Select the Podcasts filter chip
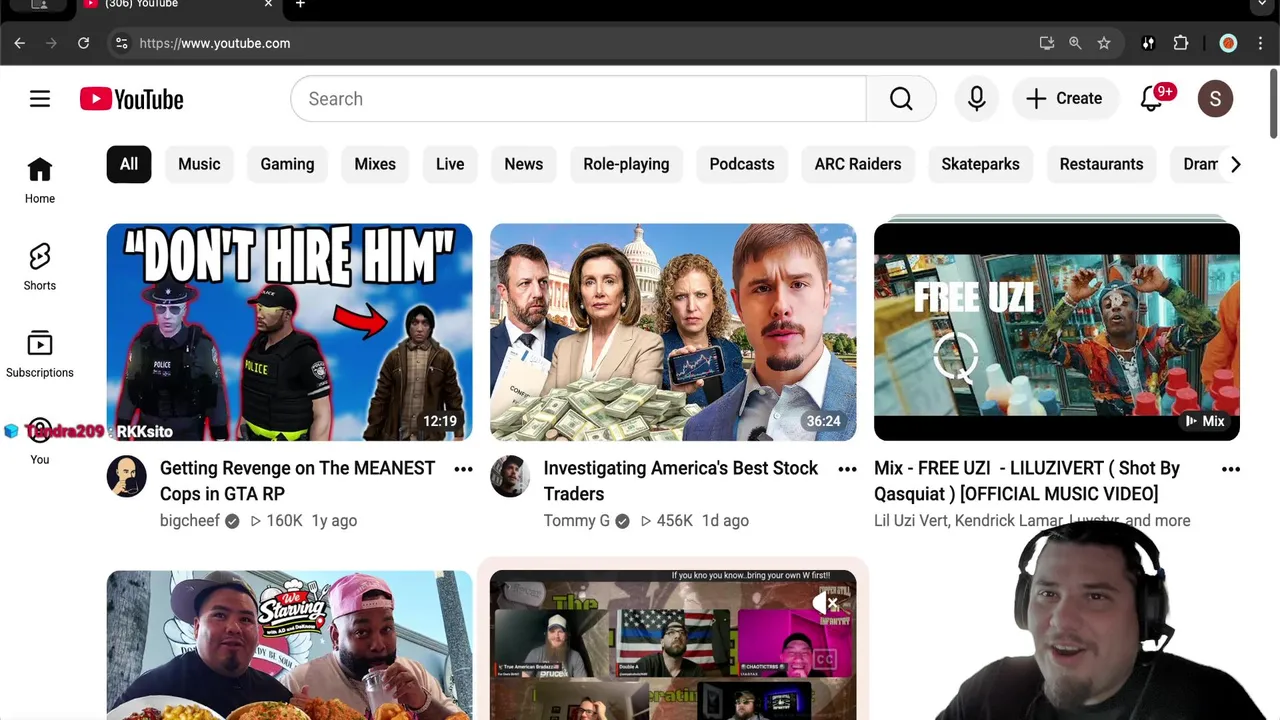This screenshot has width=1280, height=720. tap(742, 164)
